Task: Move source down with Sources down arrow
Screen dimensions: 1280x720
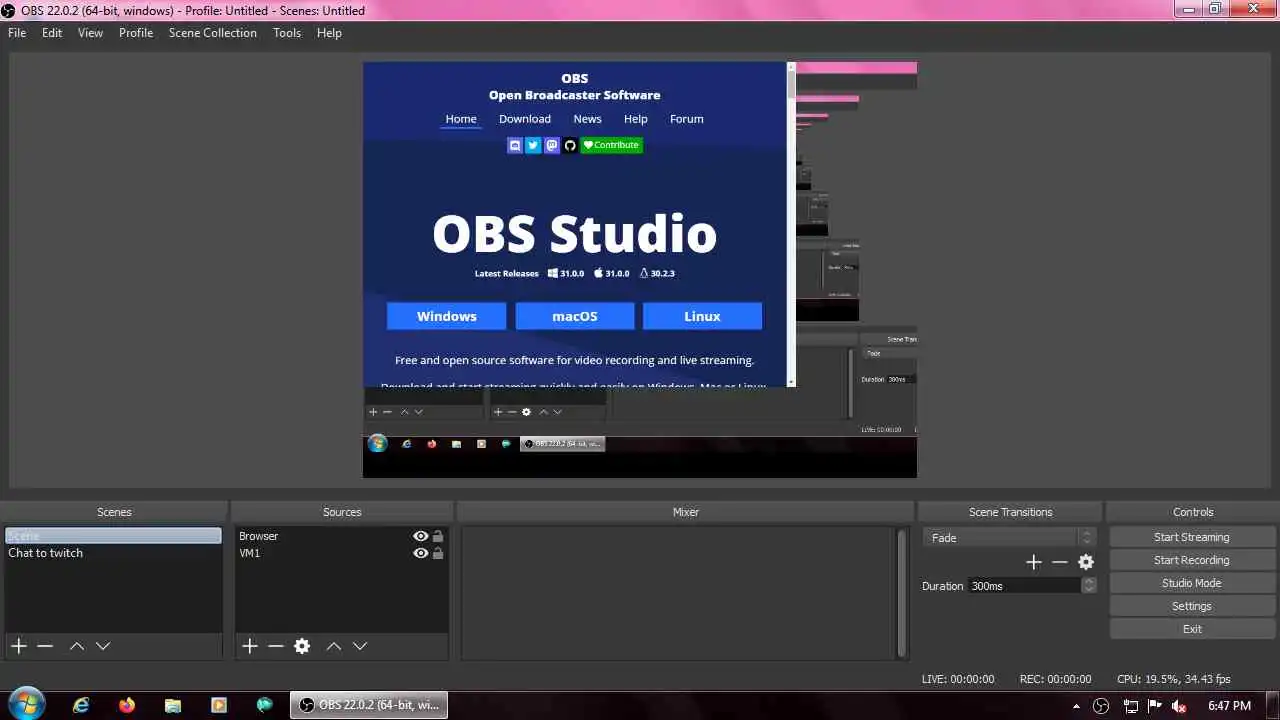Action: pos(360,646)
